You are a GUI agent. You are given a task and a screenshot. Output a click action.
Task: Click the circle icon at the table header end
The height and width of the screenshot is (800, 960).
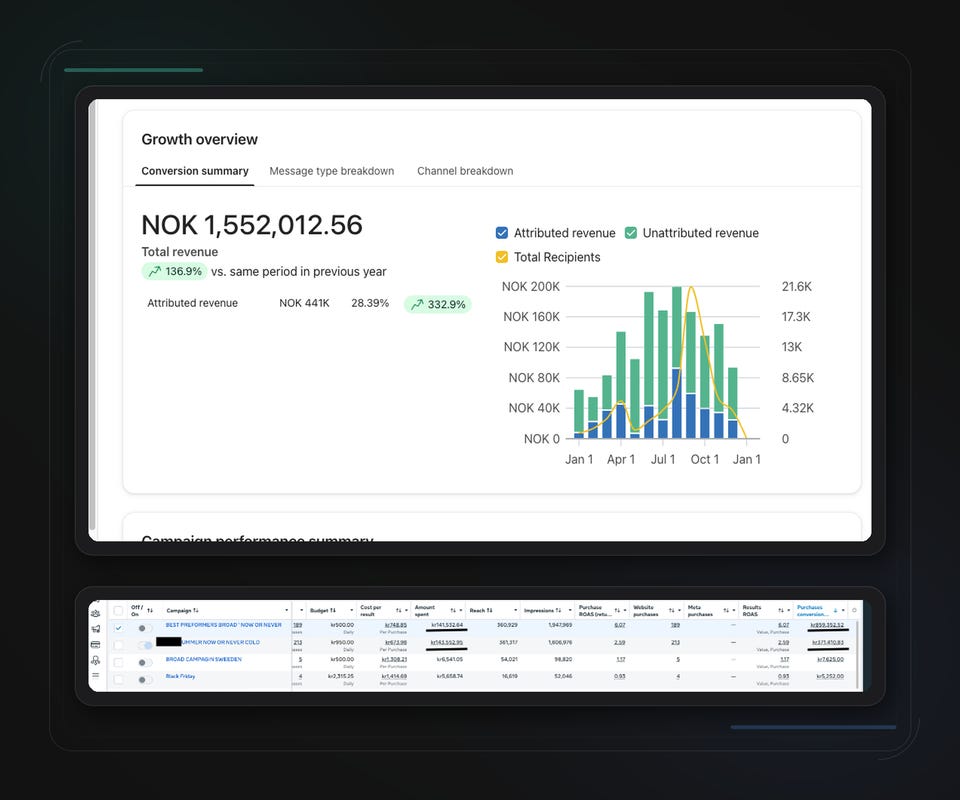[854, 610]
